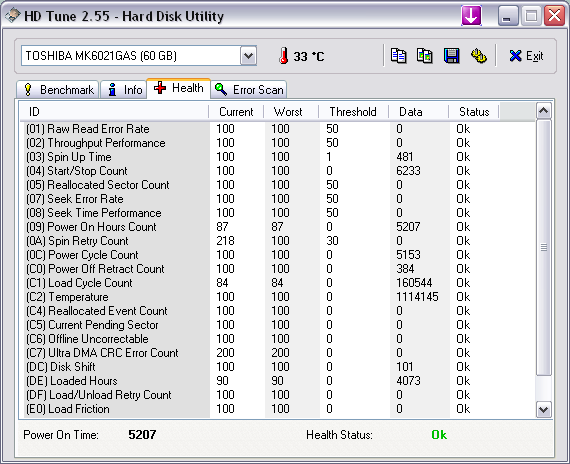Open the Error Scan tab
Image resolution: width=570 pixels, height=464 pixels.
(x=249, y=89)
